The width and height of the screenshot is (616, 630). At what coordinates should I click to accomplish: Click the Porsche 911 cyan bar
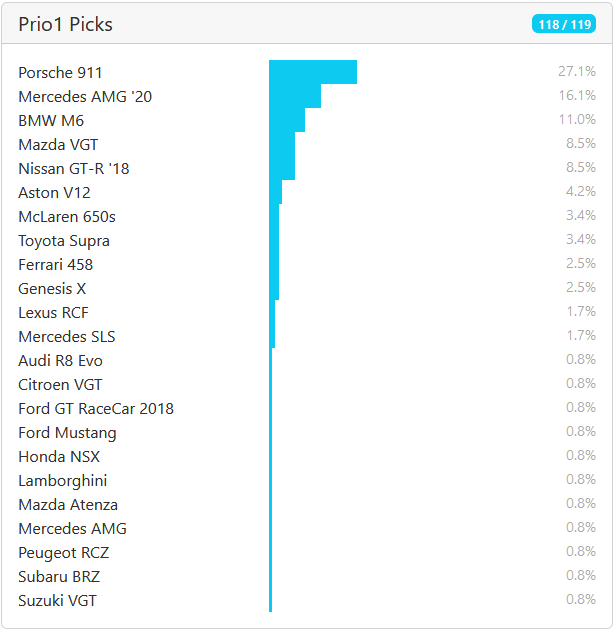[x=312, y=72]
